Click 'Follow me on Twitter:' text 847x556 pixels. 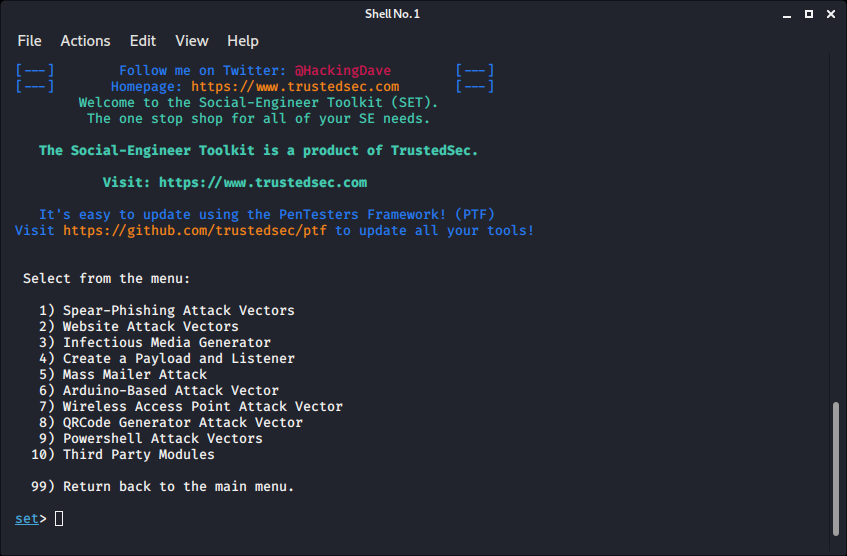[x=203, y=71]
